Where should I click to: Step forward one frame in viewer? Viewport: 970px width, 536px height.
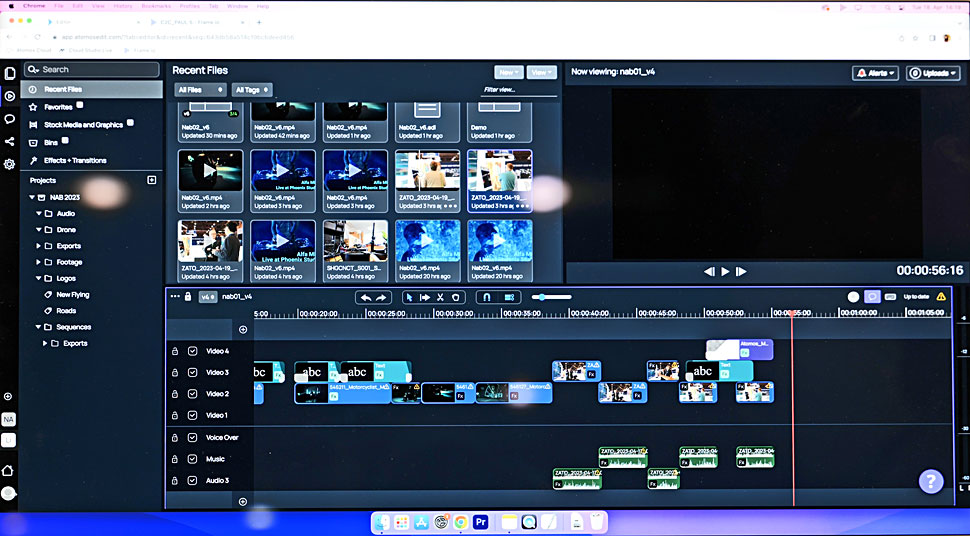click(x=741, y=271)
